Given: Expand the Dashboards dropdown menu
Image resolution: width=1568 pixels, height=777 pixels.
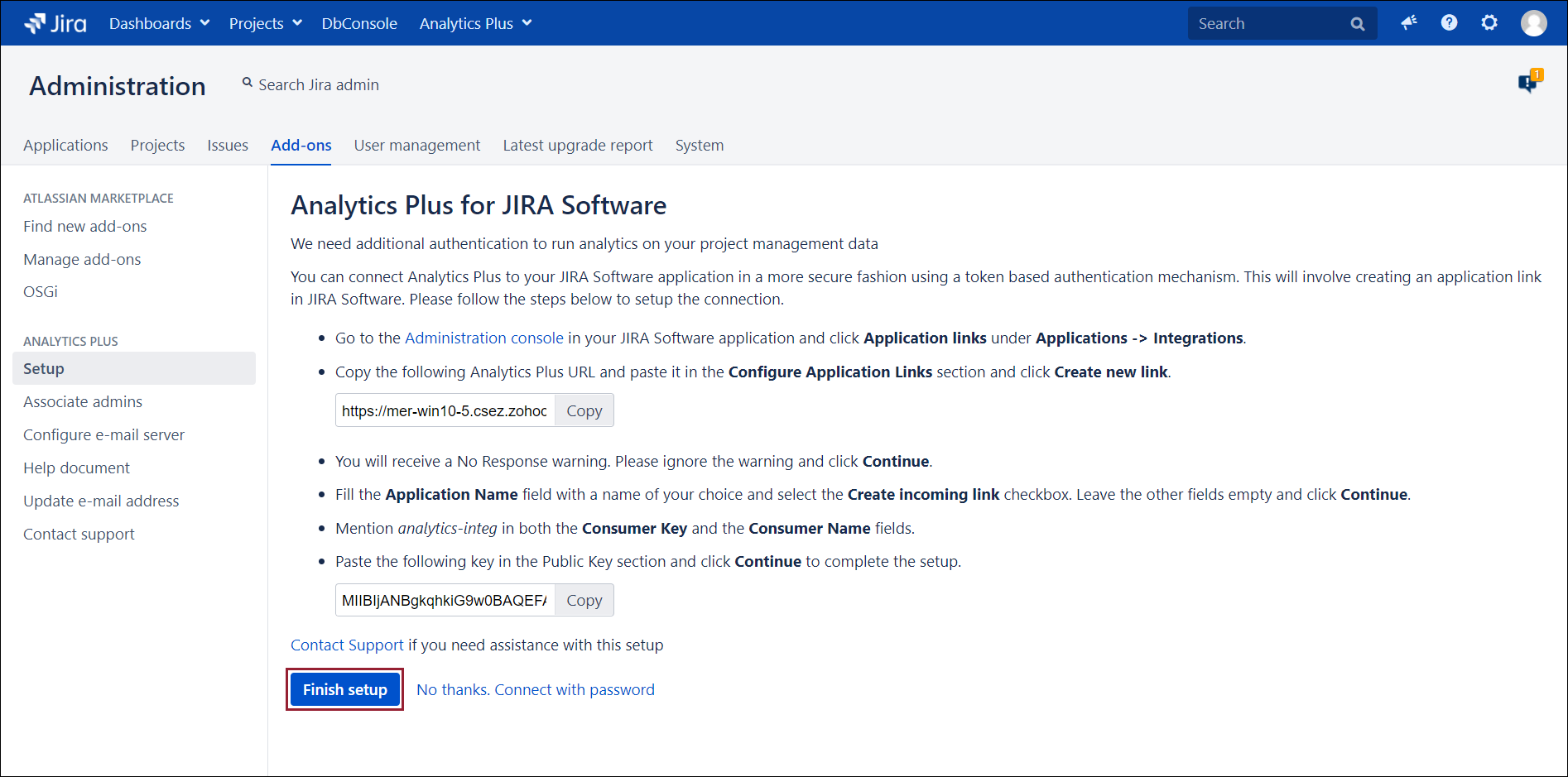Looking at the screenshot, I should tap(159, 23).
